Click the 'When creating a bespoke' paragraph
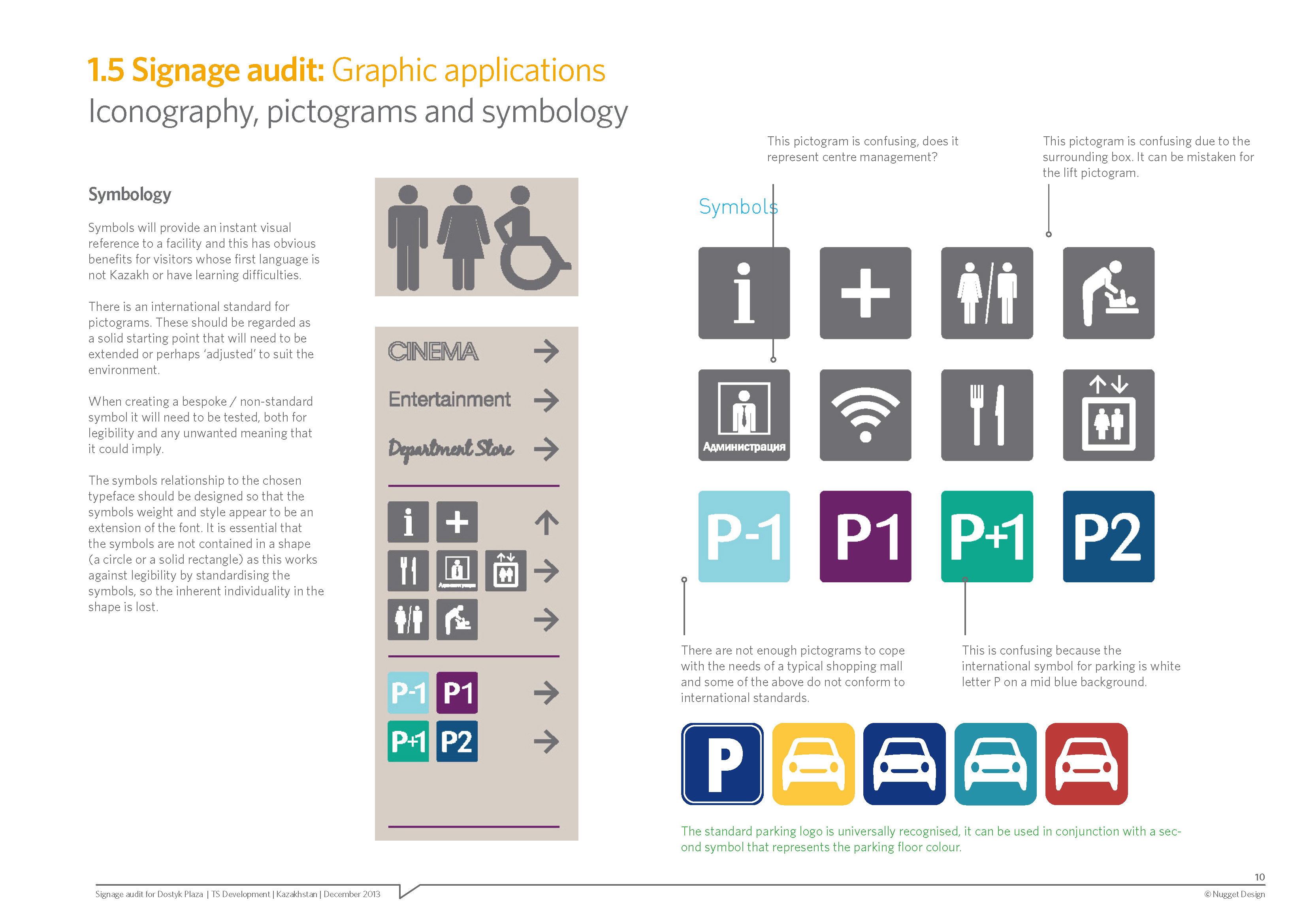 [x=200, y=425]
